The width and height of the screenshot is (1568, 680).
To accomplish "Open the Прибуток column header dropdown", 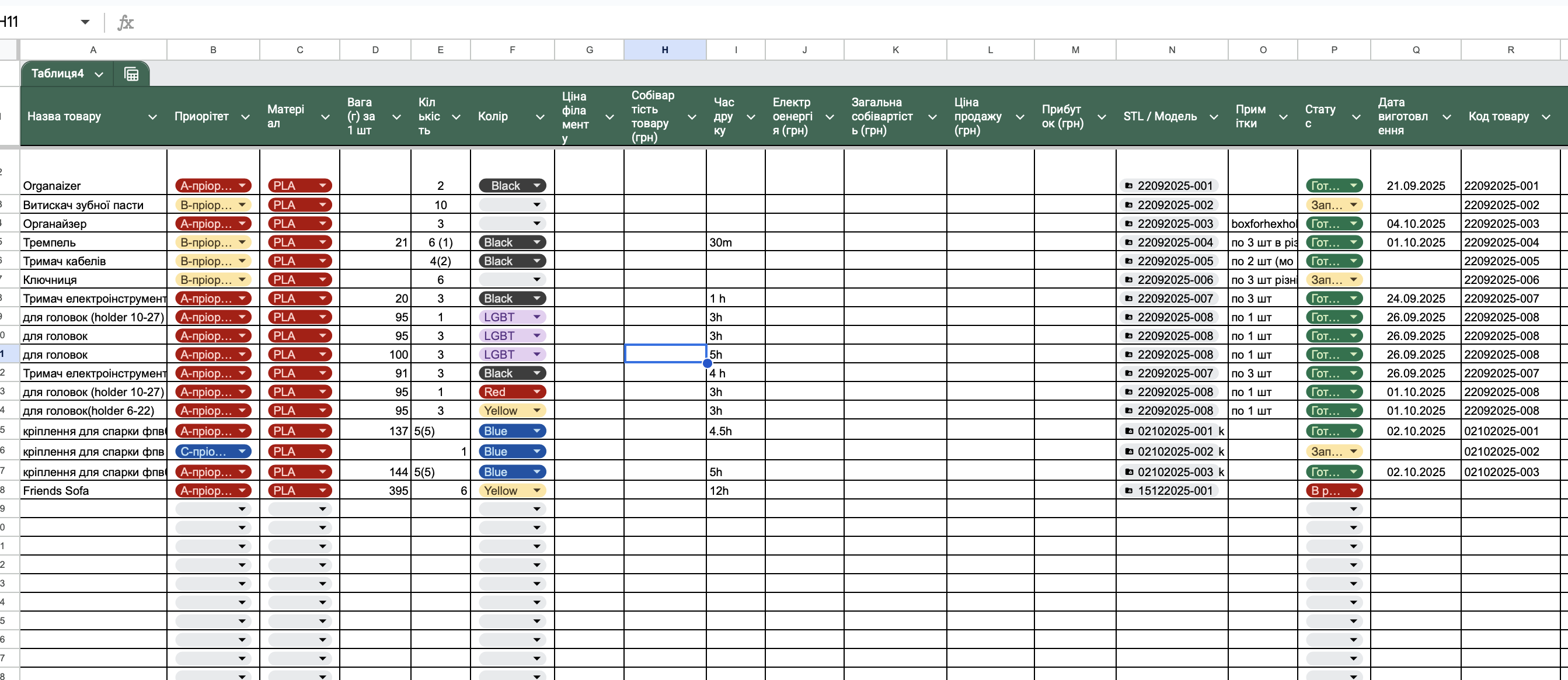I will tap(1102, 116).
